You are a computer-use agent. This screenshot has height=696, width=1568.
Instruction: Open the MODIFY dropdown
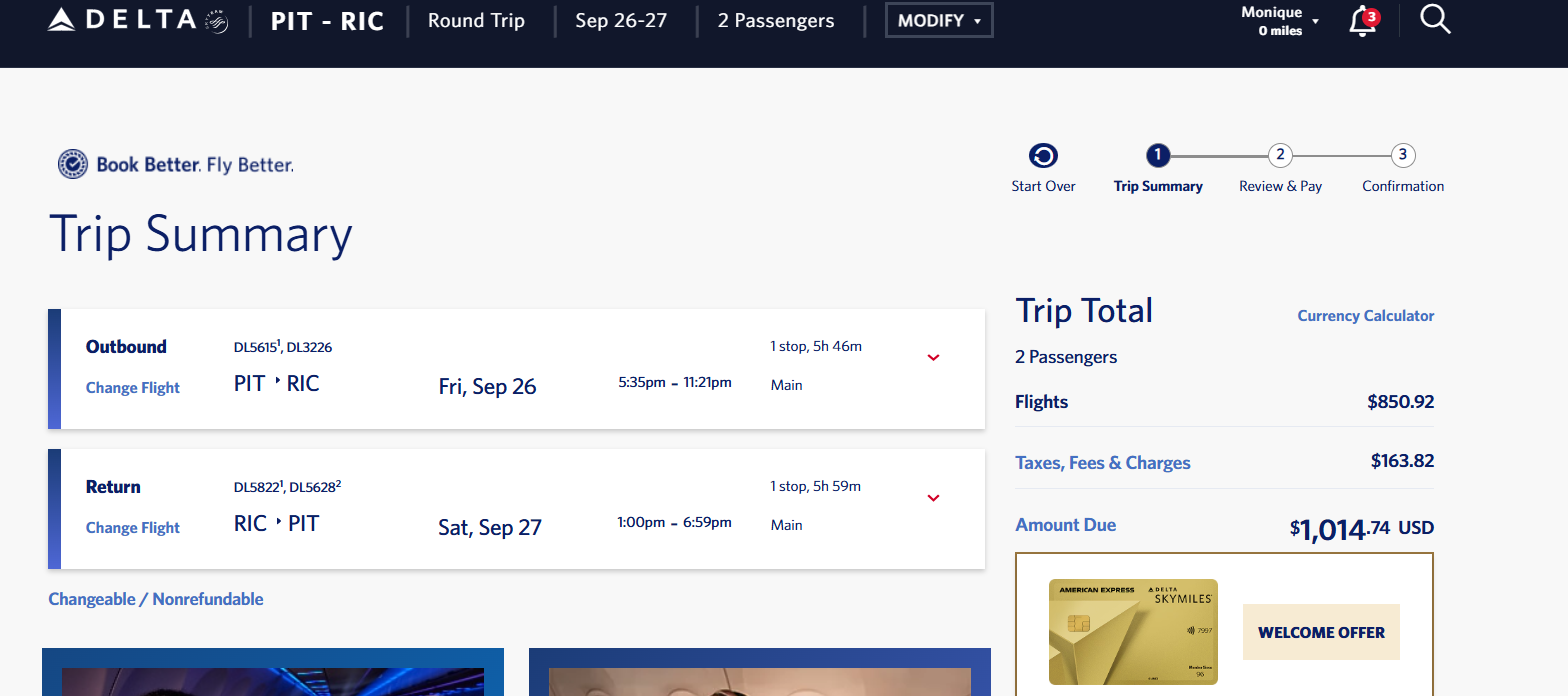pyautogui.click(x=938, y=21)
